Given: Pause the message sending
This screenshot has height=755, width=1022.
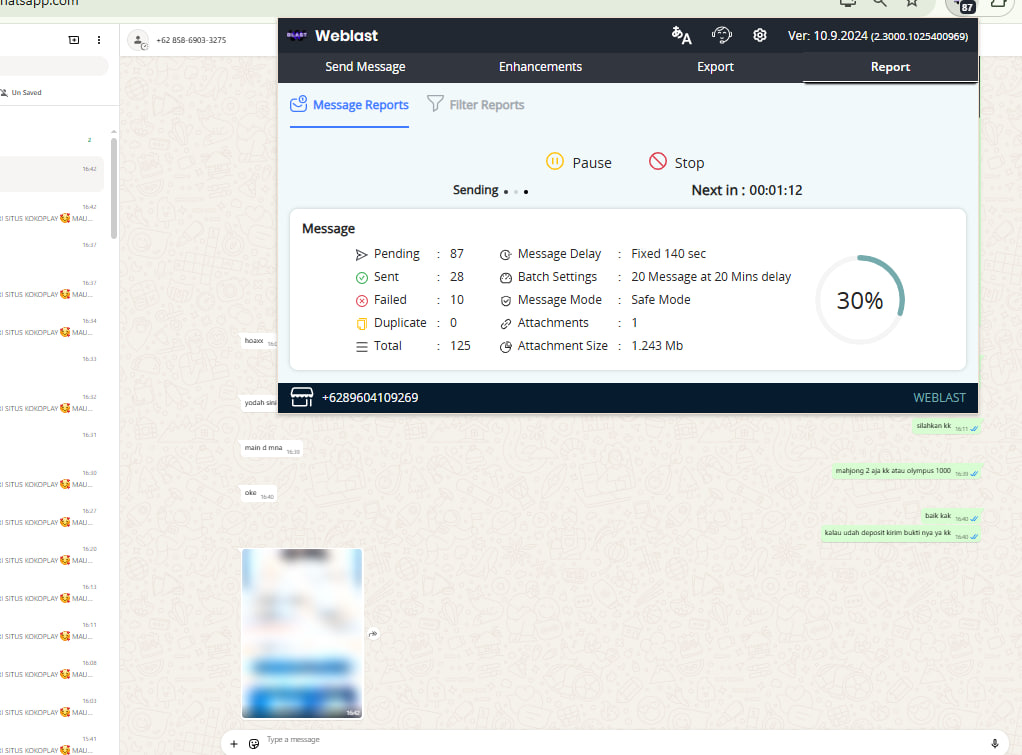Looking at the screenshot, I should tap(579, 162).
